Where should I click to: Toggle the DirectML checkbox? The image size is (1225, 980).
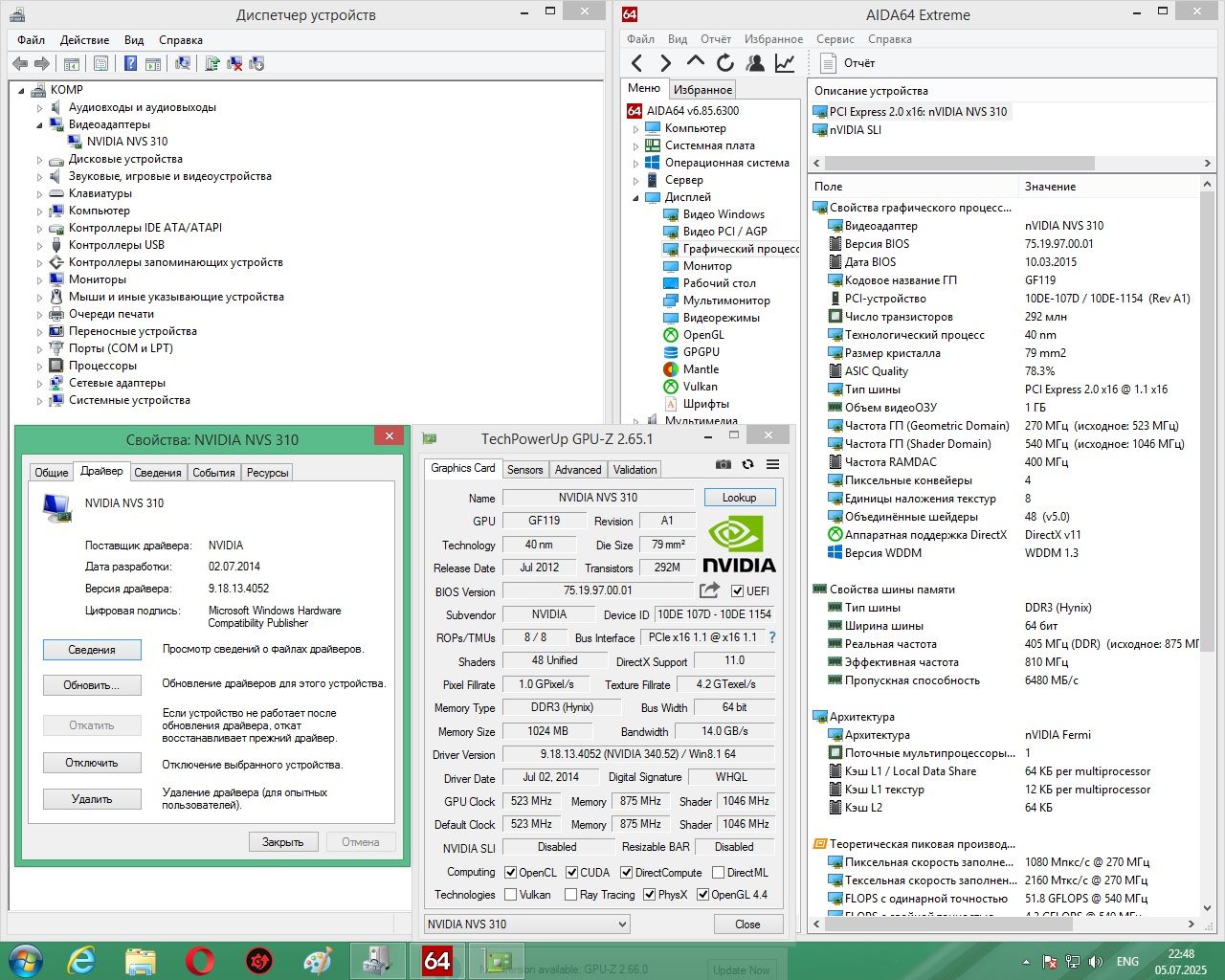[718, 872]
